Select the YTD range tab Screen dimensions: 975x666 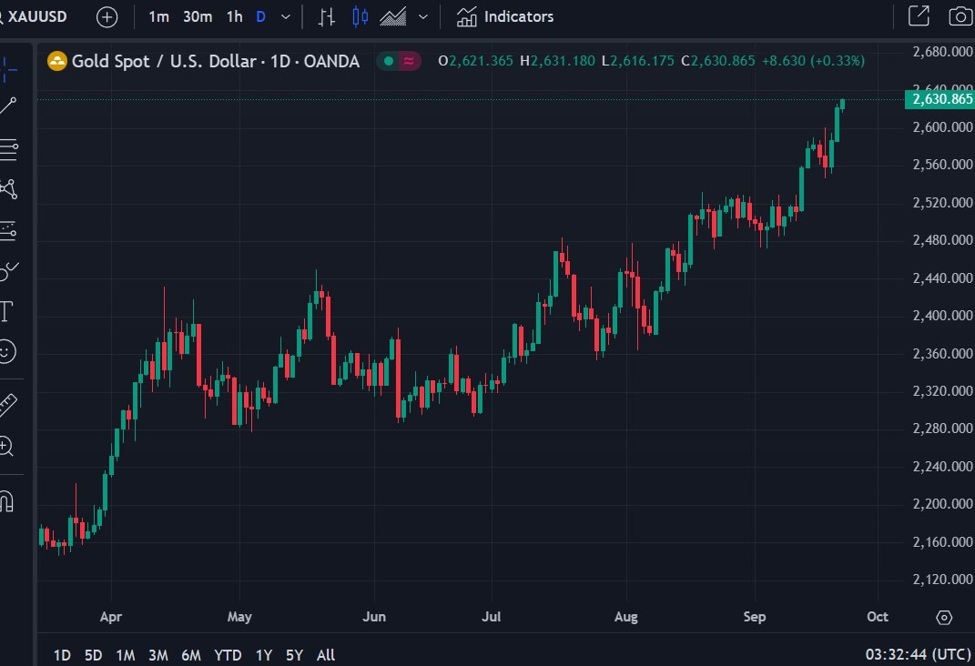[227, 655]
